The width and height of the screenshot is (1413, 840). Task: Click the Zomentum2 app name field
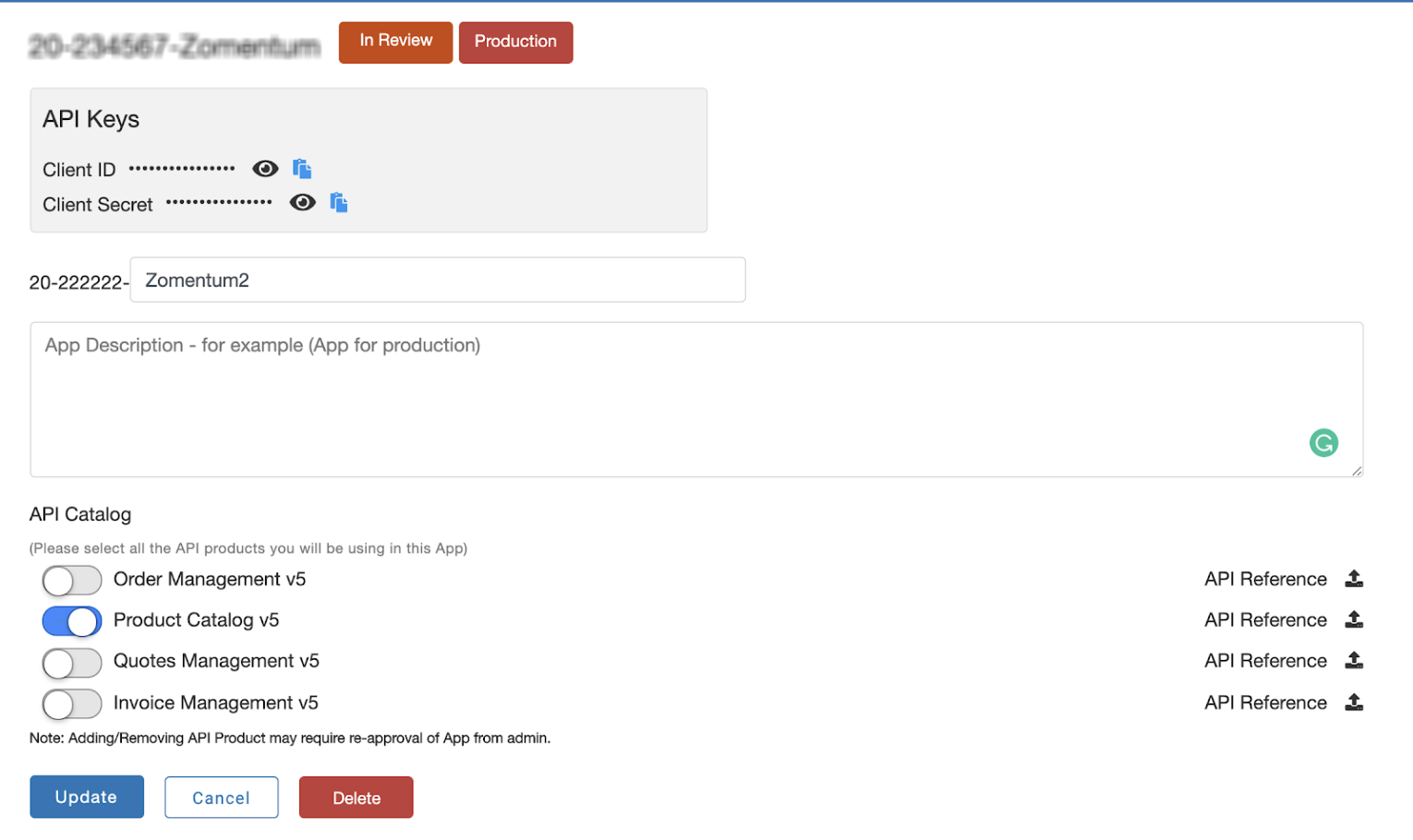[437, 280]
